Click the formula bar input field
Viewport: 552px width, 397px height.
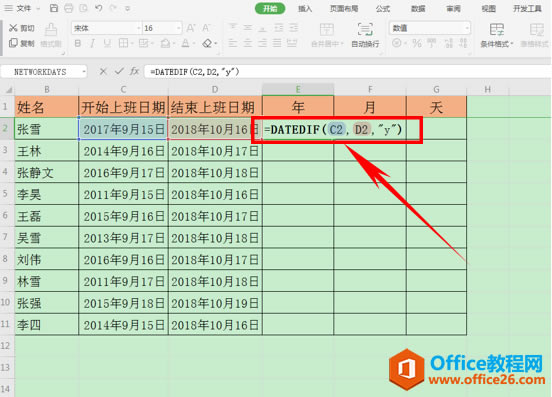347,72
